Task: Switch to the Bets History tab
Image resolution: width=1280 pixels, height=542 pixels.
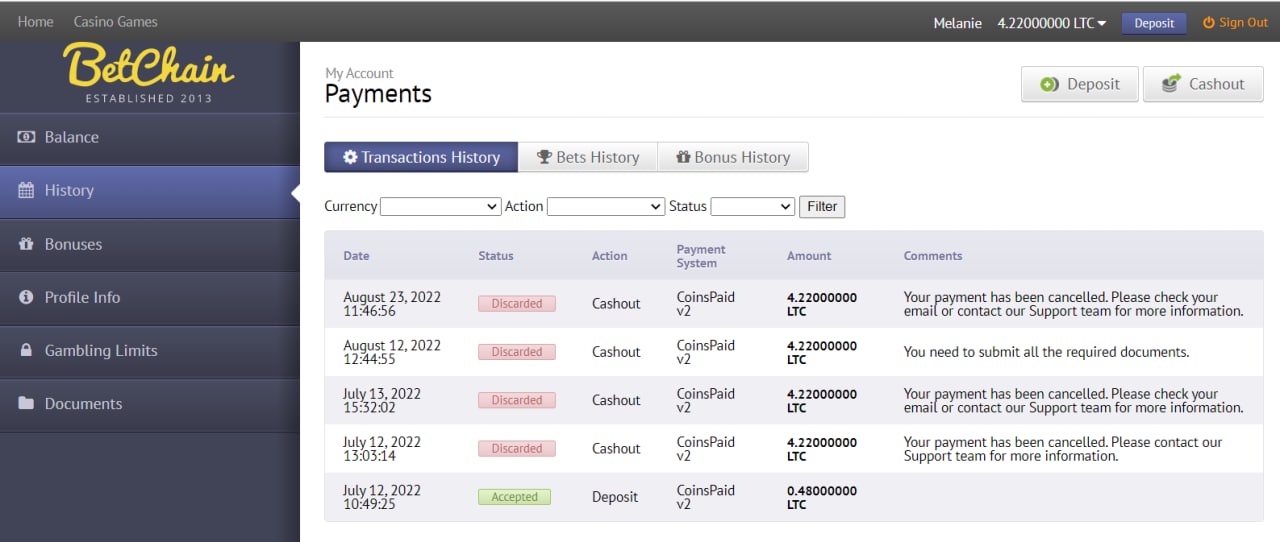Action: coord(588,157)
